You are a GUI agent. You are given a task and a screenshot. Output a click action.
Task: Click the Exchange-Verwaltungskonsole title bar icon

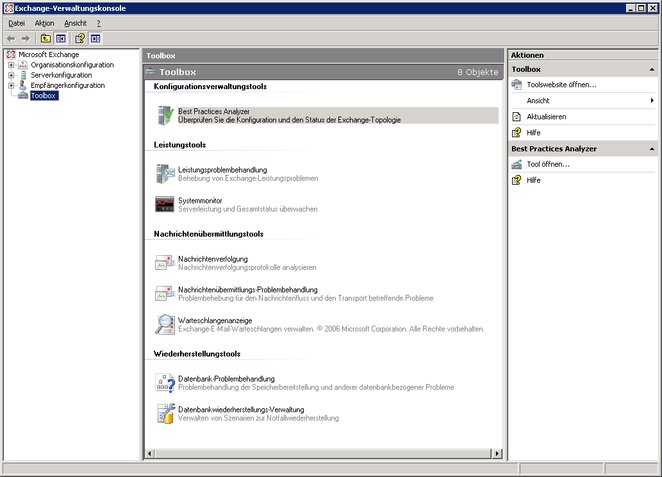8,8
